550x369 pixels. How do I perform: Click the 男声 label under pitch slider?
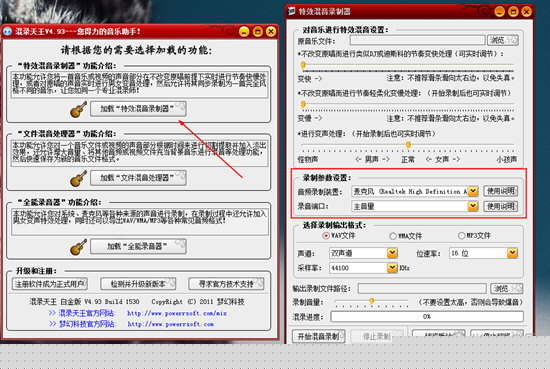point(372,160)
